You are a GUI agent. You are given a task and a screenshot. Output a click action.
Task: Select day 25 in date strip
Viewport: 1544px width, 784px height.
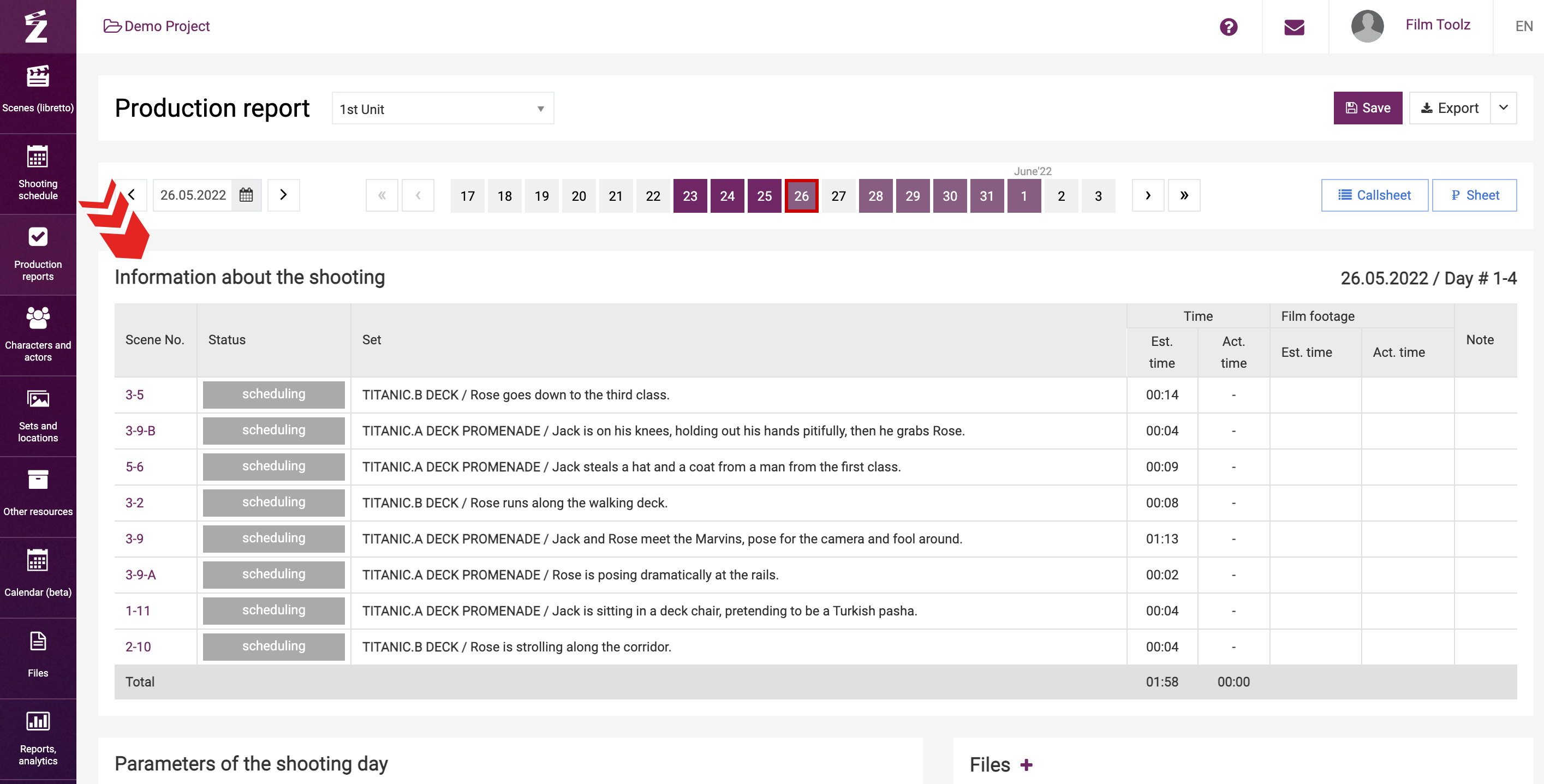point(764,195)
